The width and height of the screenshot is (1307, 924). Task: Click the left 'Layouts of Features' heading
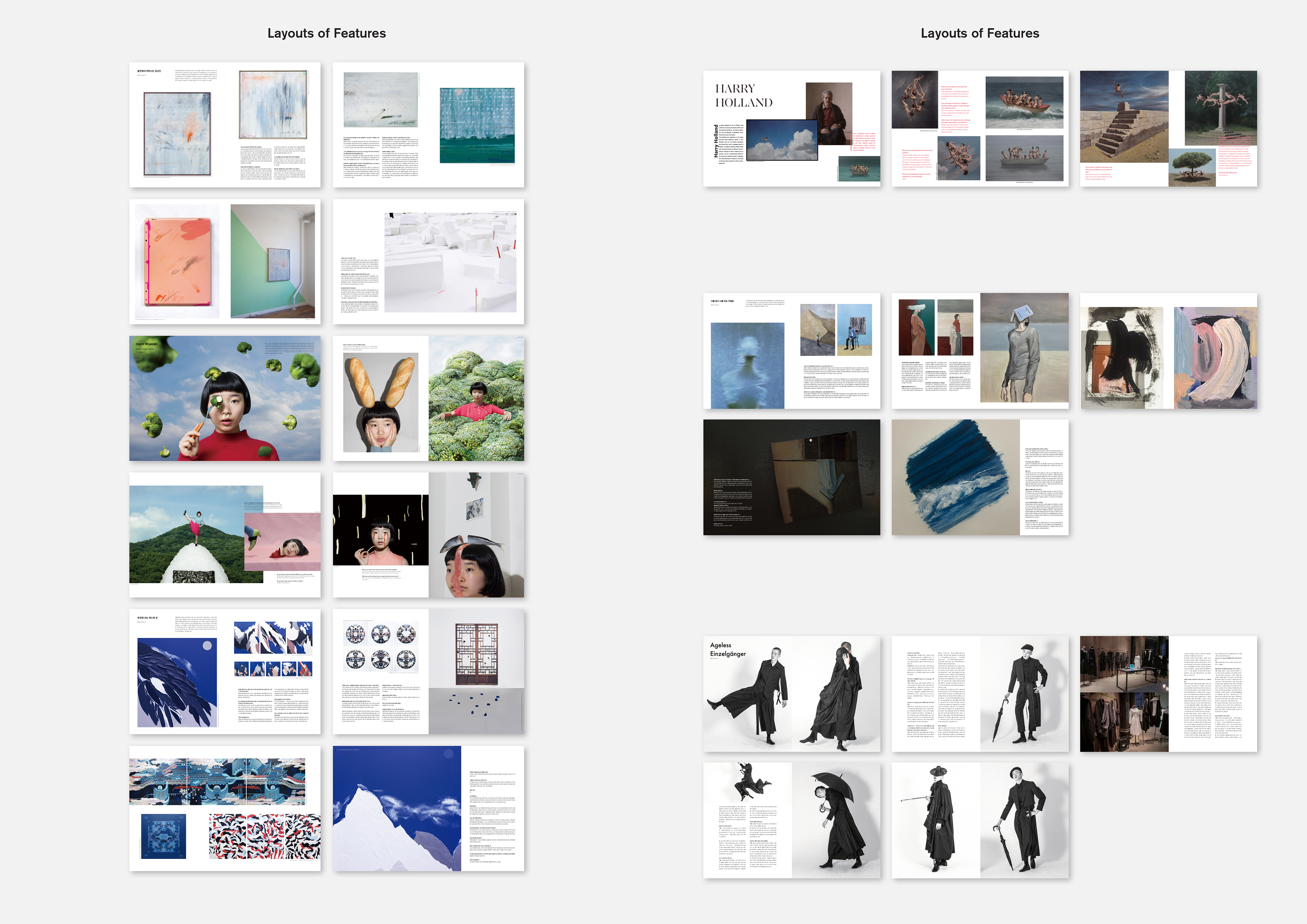326,33
